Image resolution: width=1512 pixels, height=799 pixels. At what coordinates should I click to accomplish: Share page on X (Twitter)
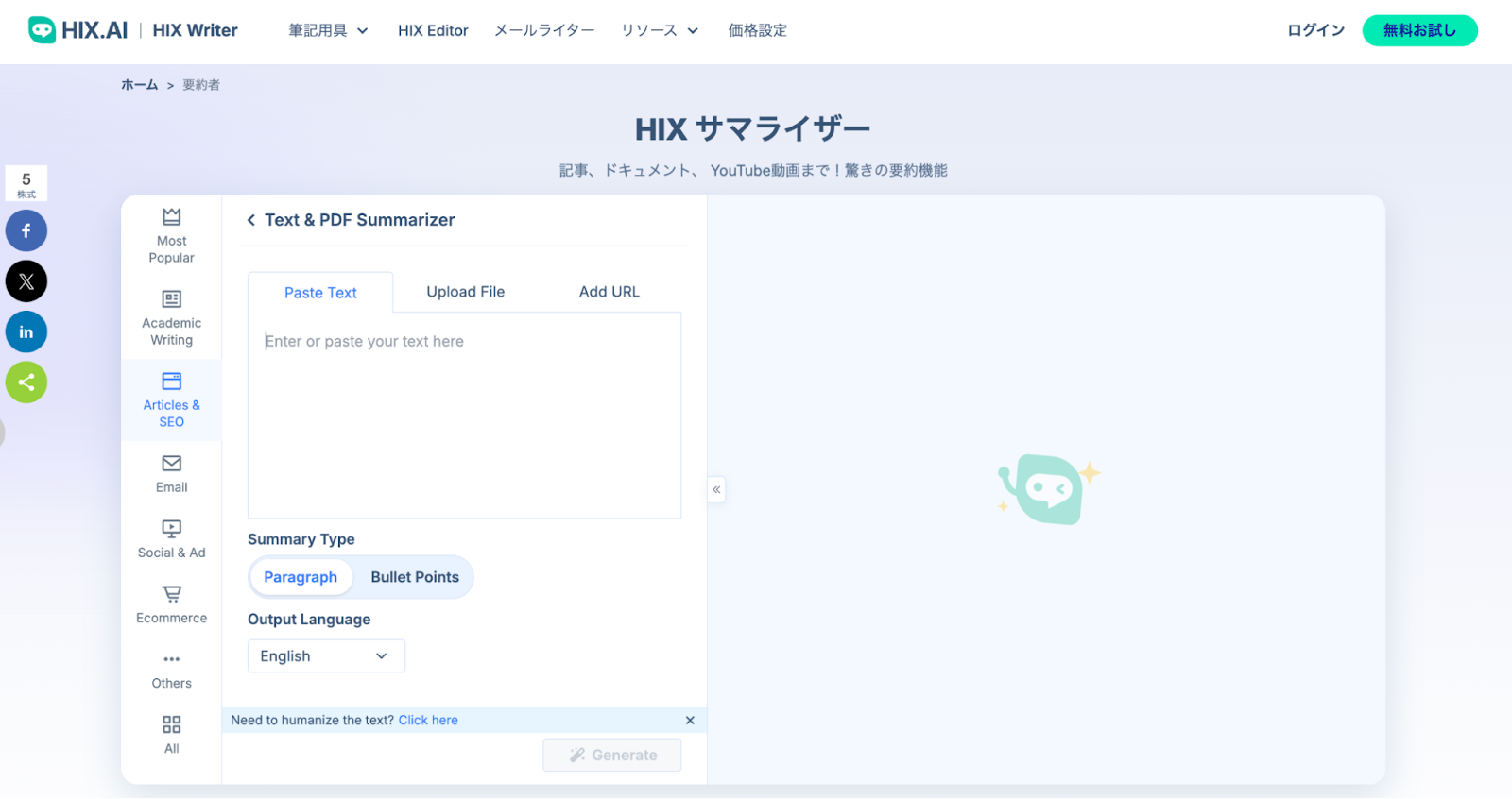point(26,281)
